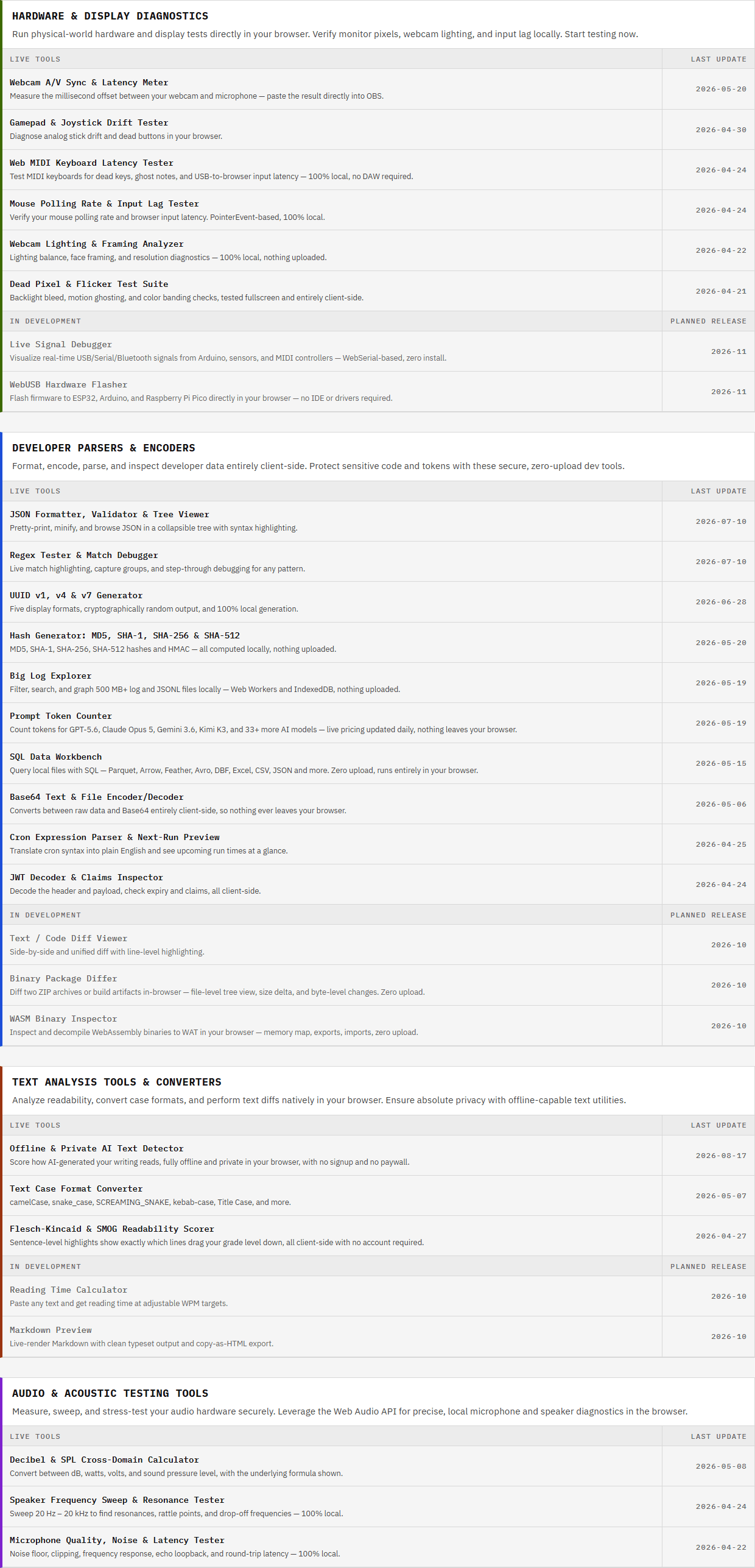Screen dimensions: 755x1568
Task: Click the 2026-04-25 date of Cron Parser
Action: click(721, 844)
